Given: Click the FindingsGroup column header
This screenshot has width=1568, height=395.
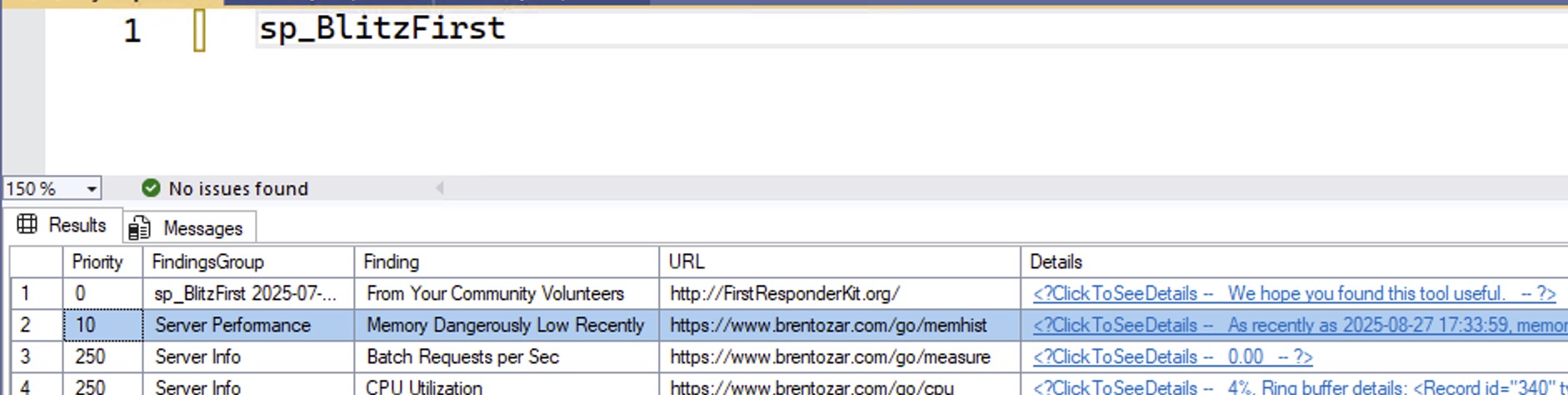Looking at the screenshot, I should pos(207,262).
